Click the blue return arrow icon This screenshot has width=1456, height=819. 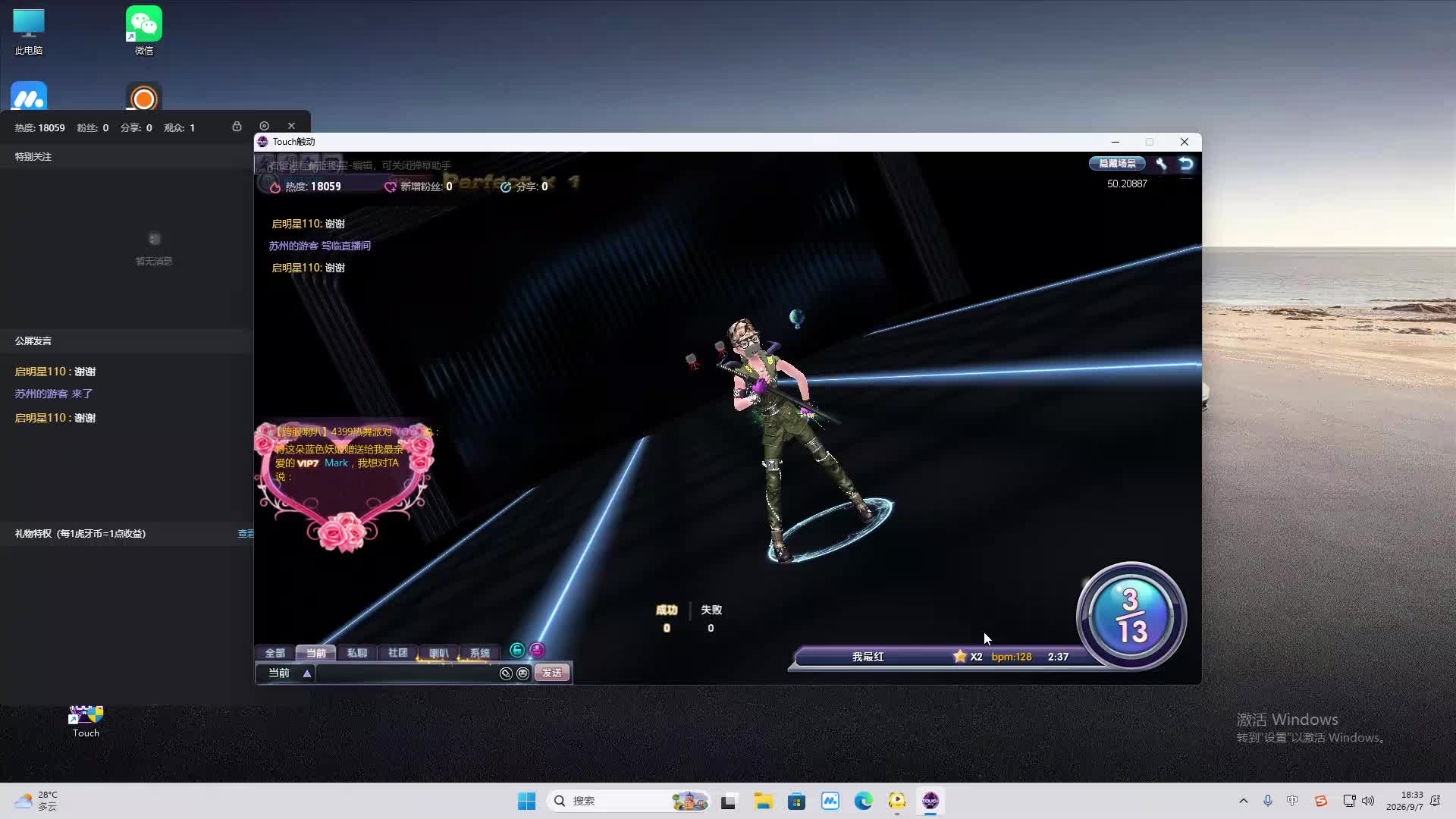(1186, 164)
